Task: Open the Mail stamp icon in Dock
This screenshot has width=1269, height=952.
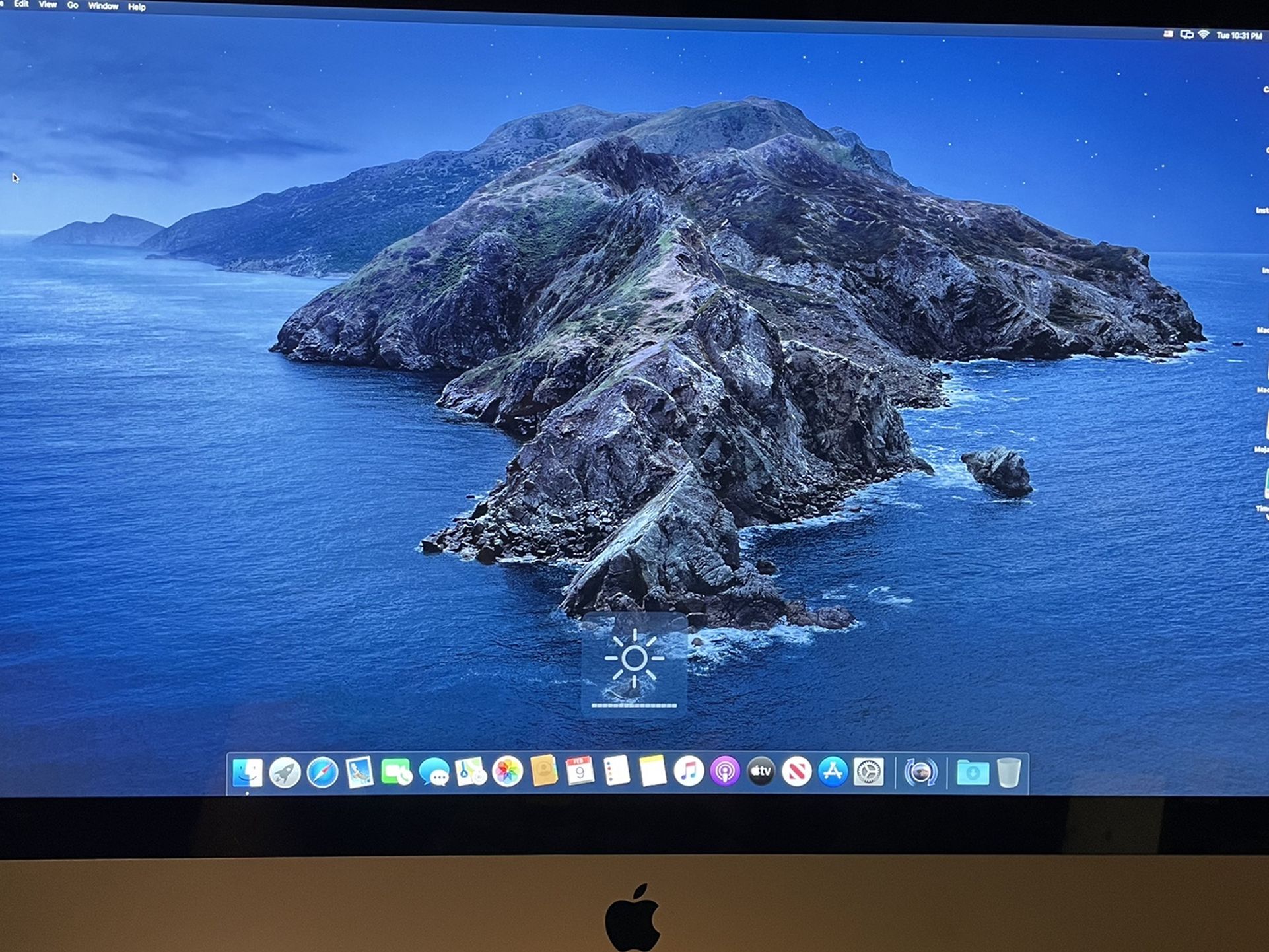Action: point(359,772)
